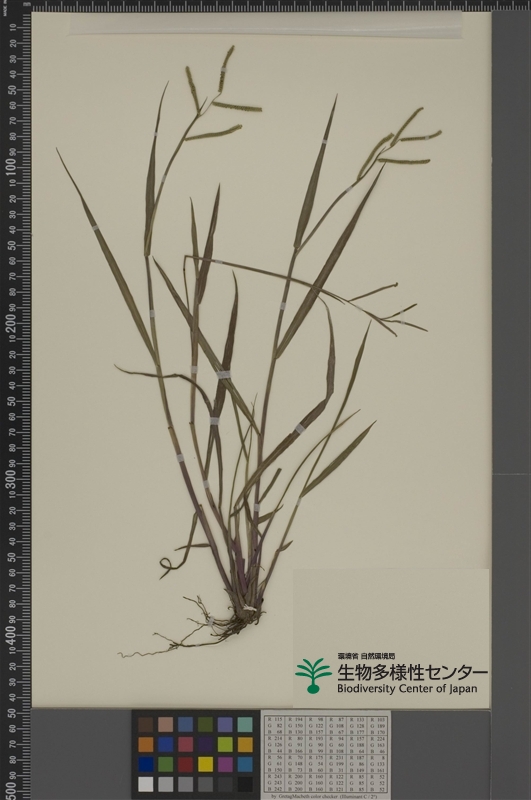Click the orange swatch in the second row
The image size is (531, 800).
click(x=145, y=744)
